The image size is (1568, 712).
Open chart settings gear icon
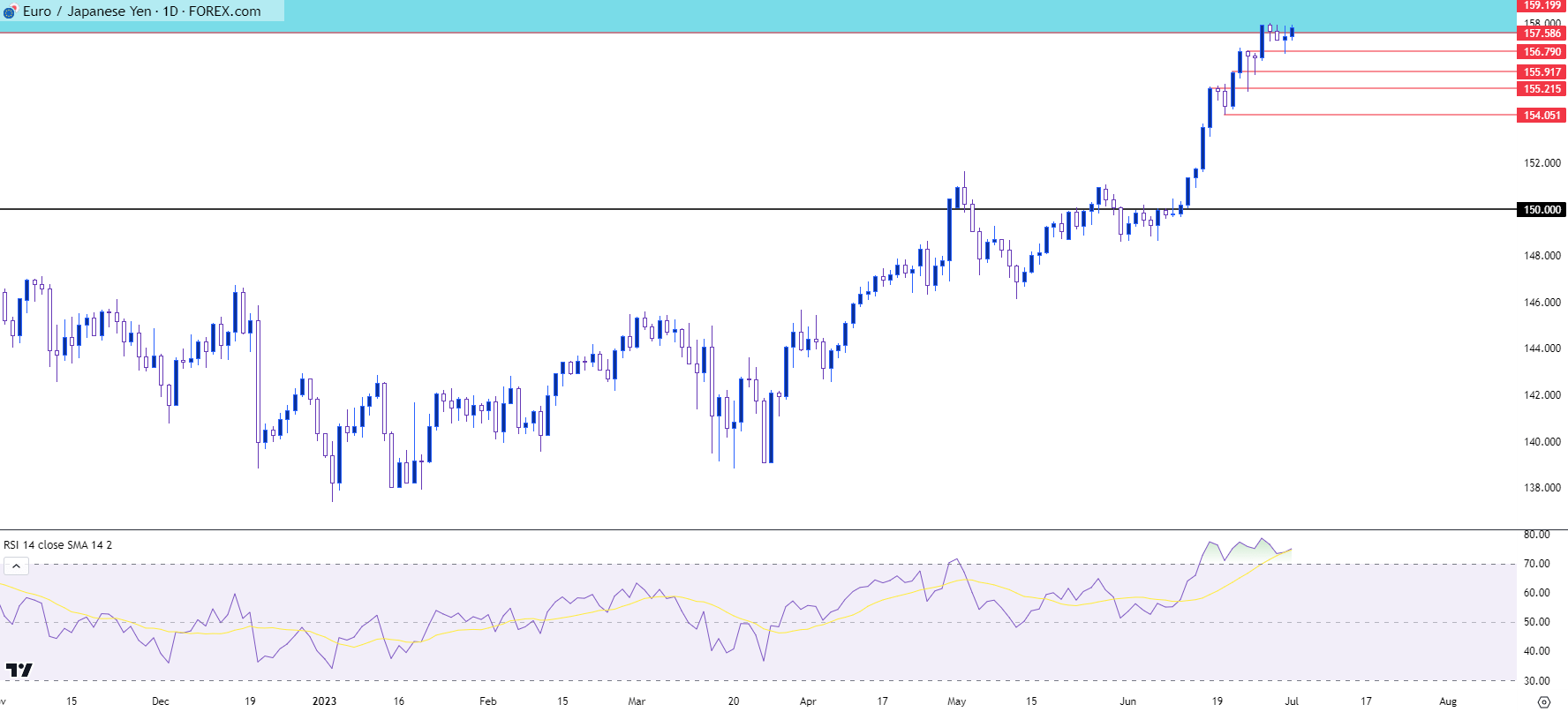(x=1544, y=702)
